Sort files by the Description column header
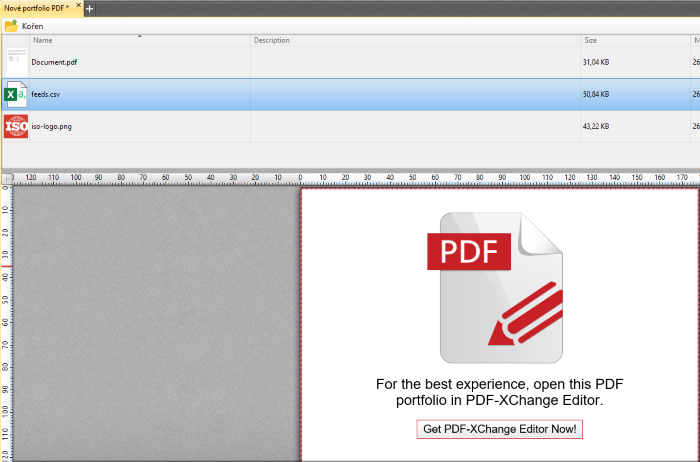Screen dimensions: 700x462 [x=415, y=40]
